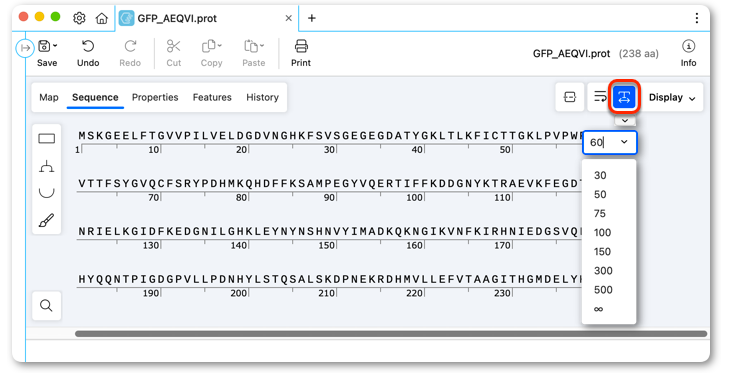This screenshot has width=731, height=373.
Task: Choose 100 from the width list
Action: pyautogui.click(x=602, y=232)
